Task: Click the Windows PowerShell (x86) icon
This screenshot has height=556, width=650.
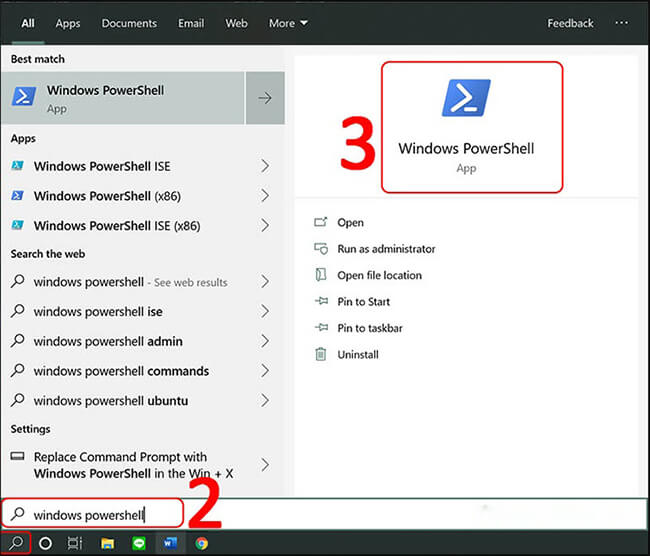Action: click(x=17, y=195)
